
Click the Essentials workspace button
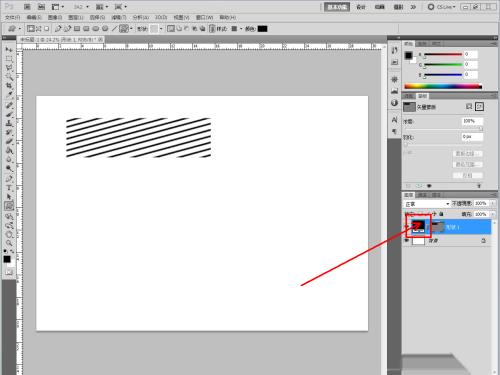click(x=337, y=7)
